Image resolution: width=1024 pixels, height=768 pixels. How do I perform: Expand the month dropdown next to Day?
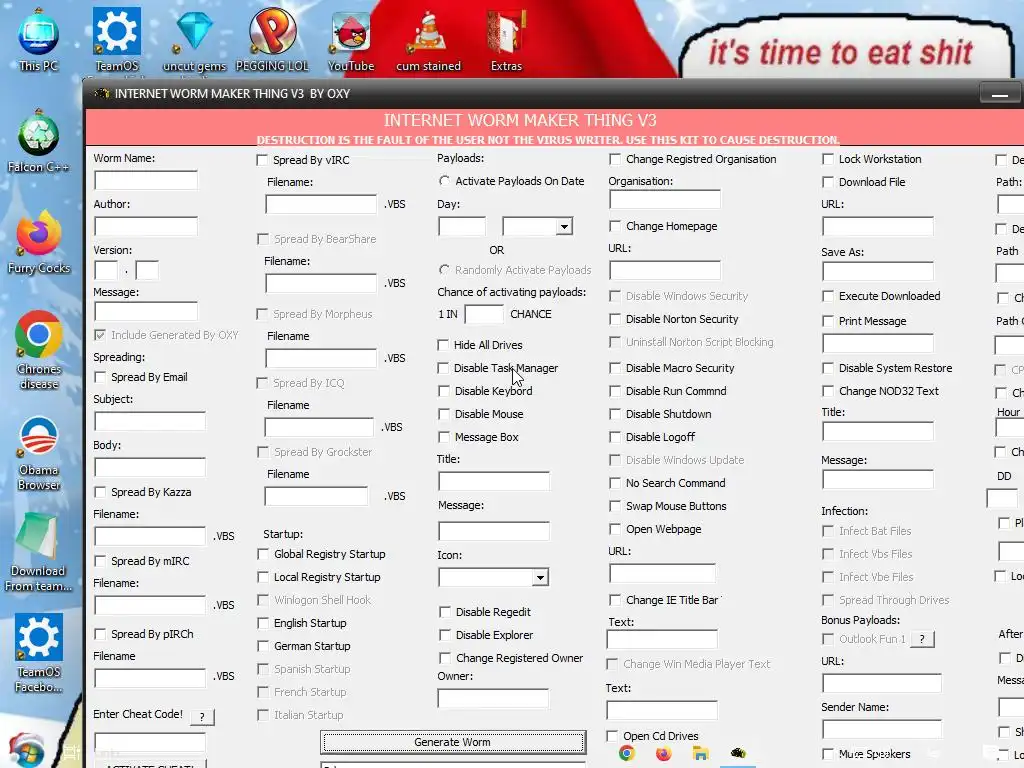(564, 227)
